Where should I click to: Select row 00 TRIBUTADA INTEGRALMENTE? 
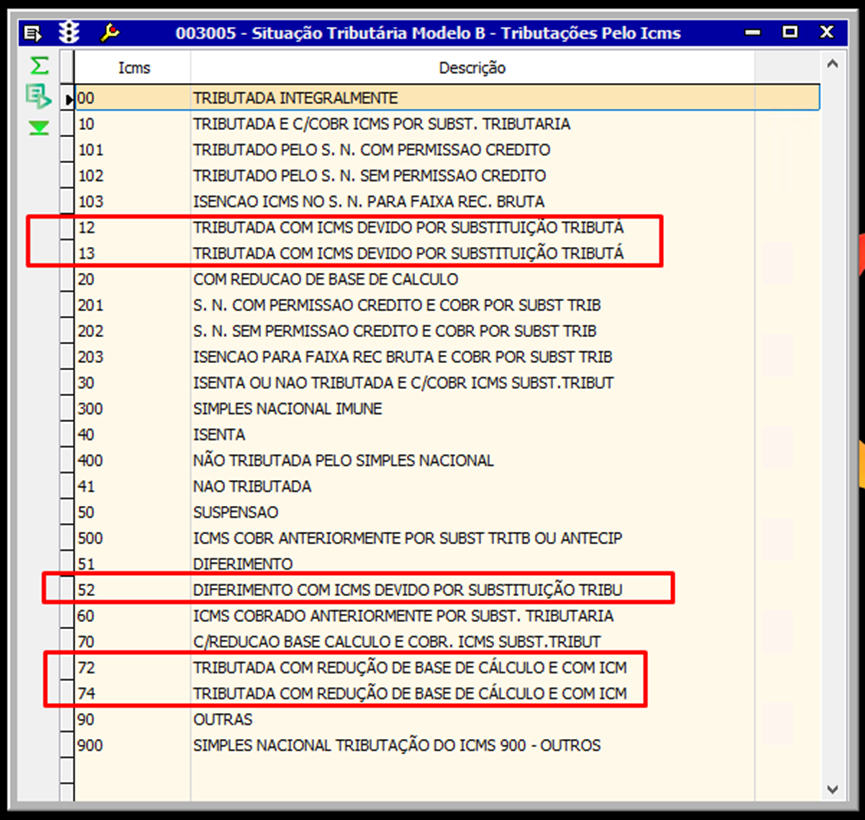click(447, 98)
